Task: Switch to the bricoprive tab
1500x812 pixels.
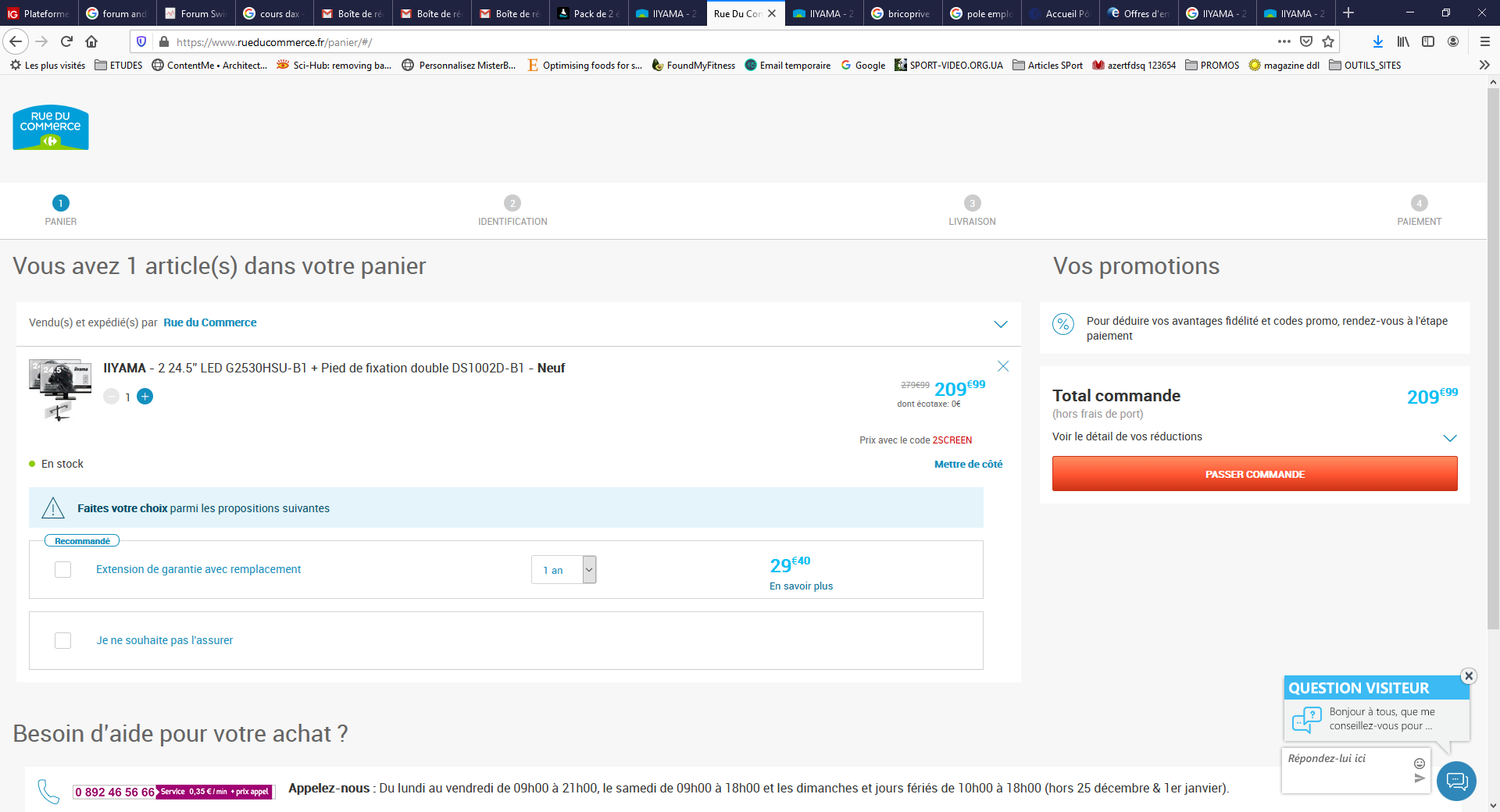Action: pos(903,13)
